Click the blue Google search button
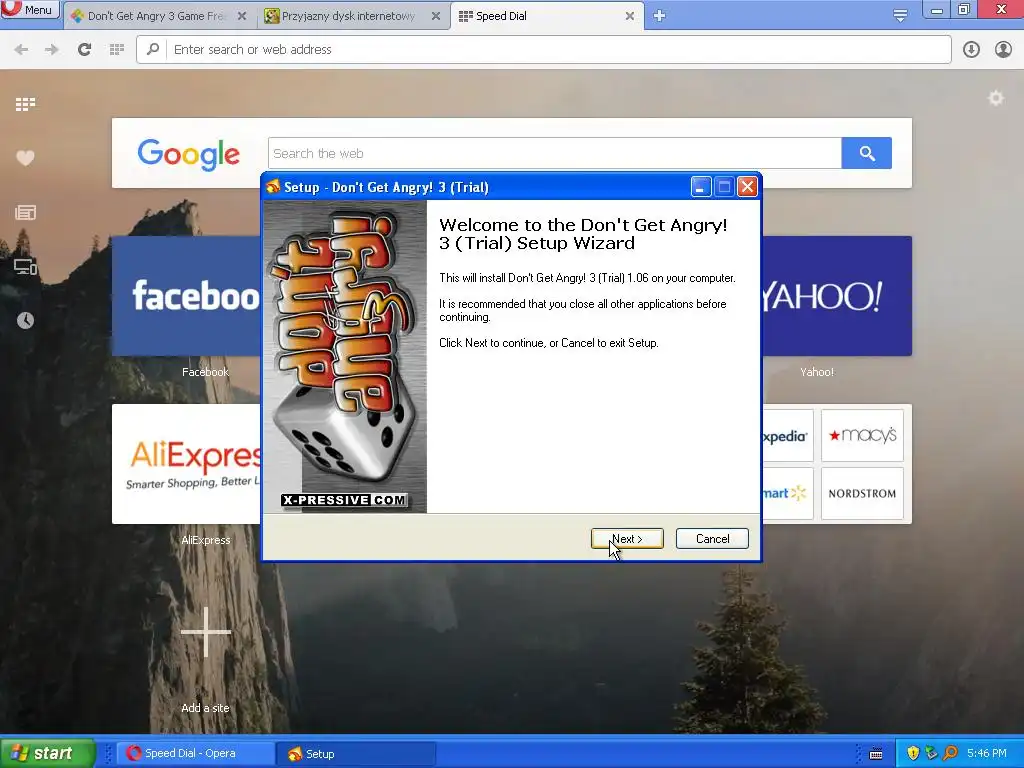This screenshot has height=768, width=1024. pyautogui.click(x=867, y=153)
